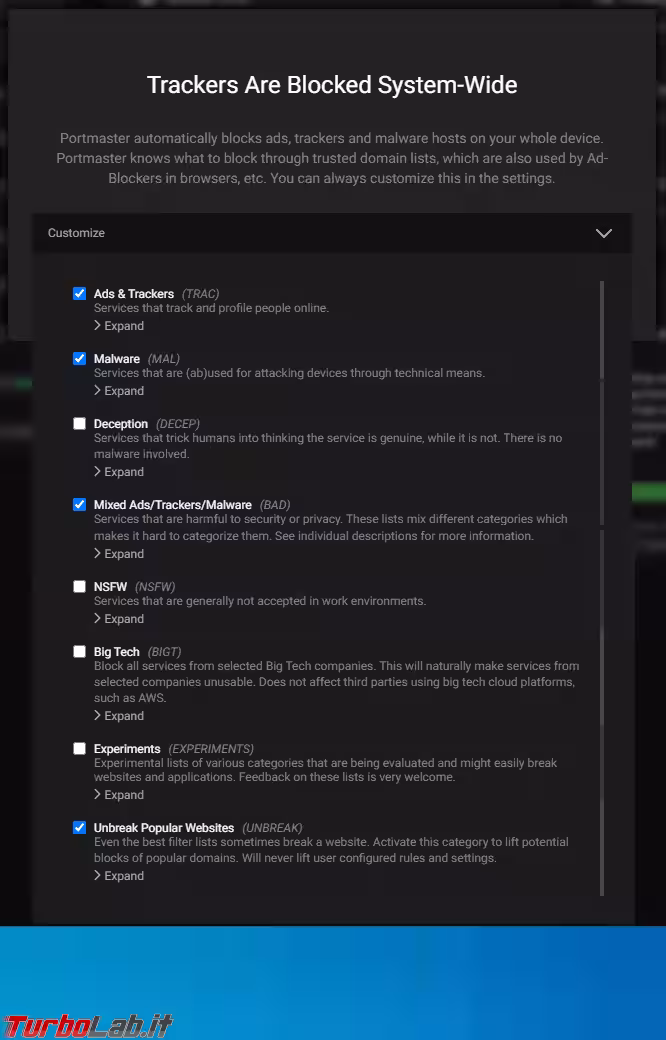This screenshot has width=666, height=1040.
Task: Click the TurboLab.it watermark logo
Action: (x=88, y=1025)
